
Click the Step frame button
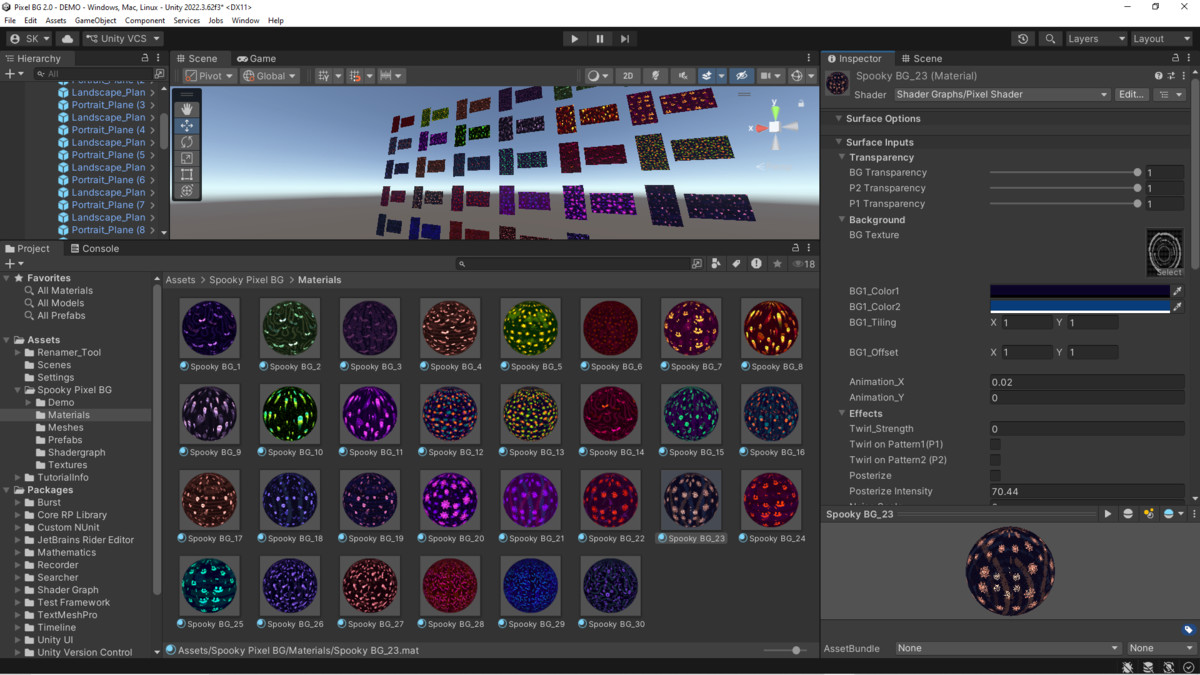click(x=625, y=39)
